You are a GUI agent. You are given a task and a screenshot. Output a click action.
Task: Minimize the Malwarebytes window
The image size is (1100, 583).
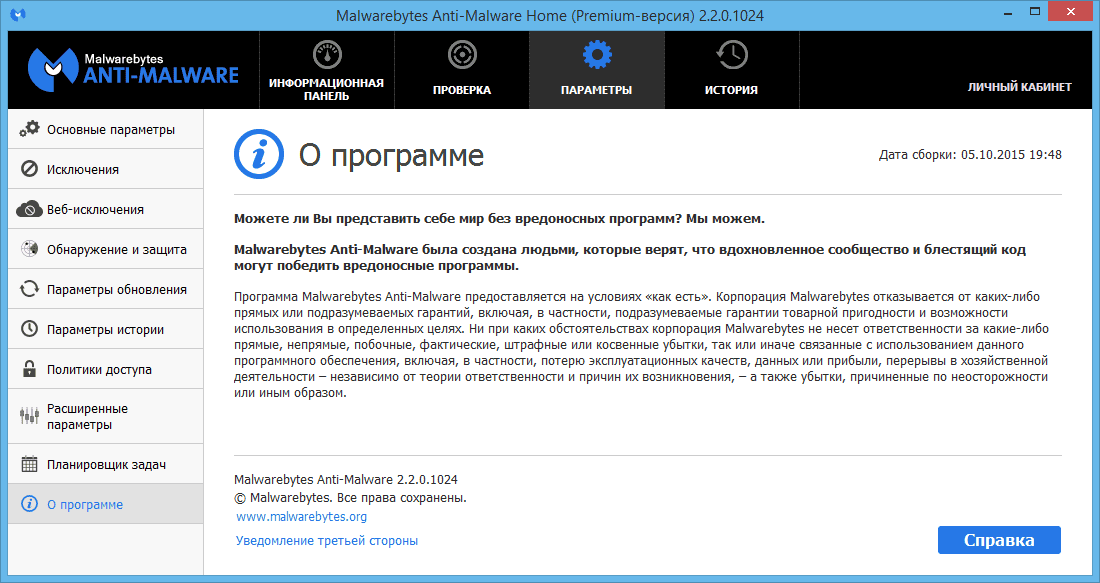1008,13
